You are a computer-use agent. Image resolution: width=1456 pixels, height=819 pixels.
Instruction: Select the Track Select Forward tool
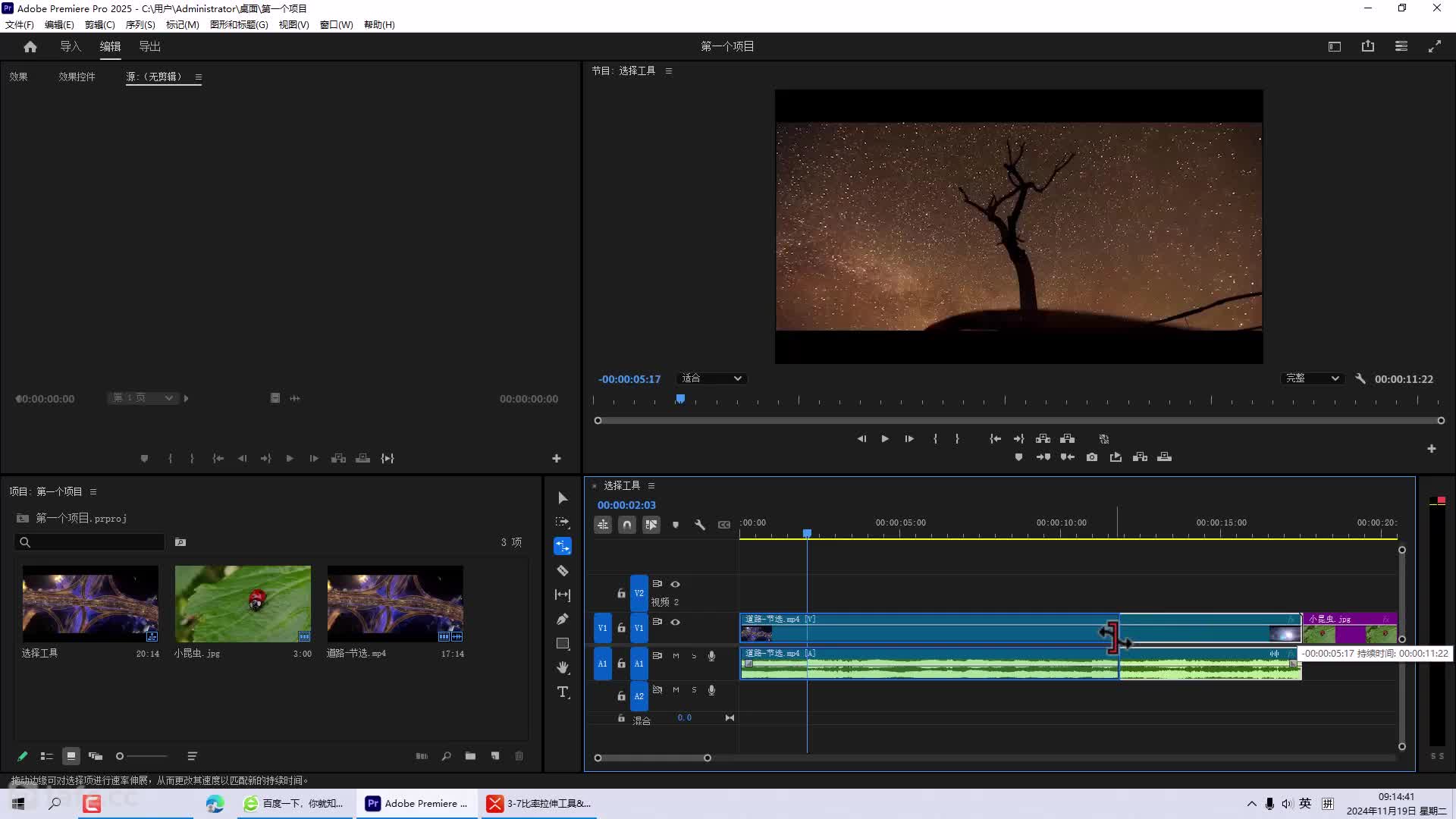(563, 522)
